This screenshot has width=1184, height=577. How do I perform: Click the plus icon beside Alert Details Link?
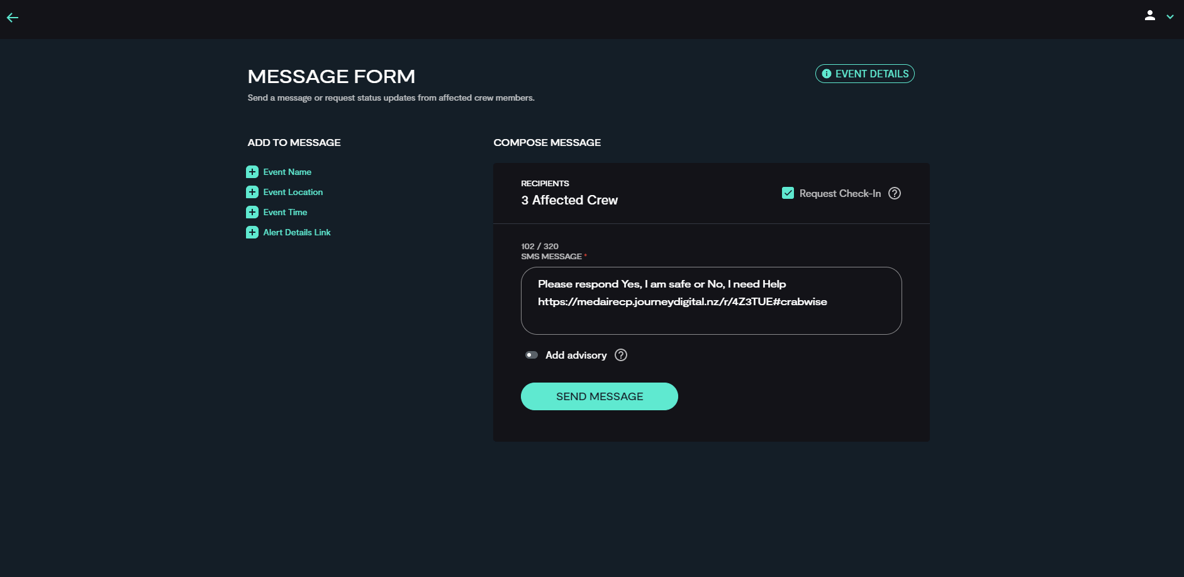252,231
